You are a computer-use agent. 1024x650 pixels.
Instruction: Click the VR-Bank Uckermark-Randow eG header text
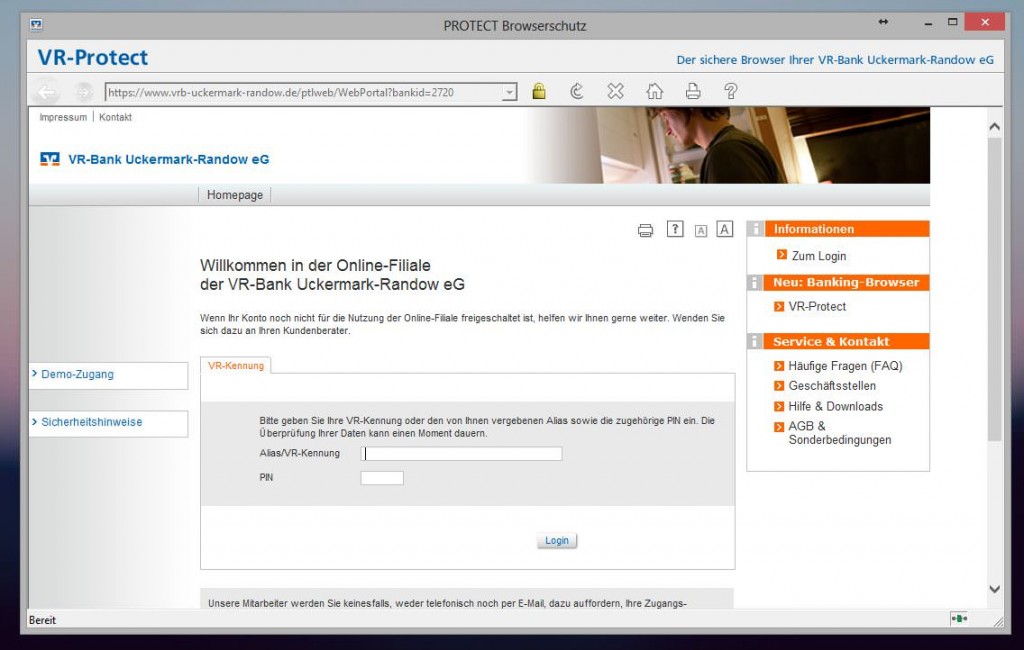coord(168,159)
